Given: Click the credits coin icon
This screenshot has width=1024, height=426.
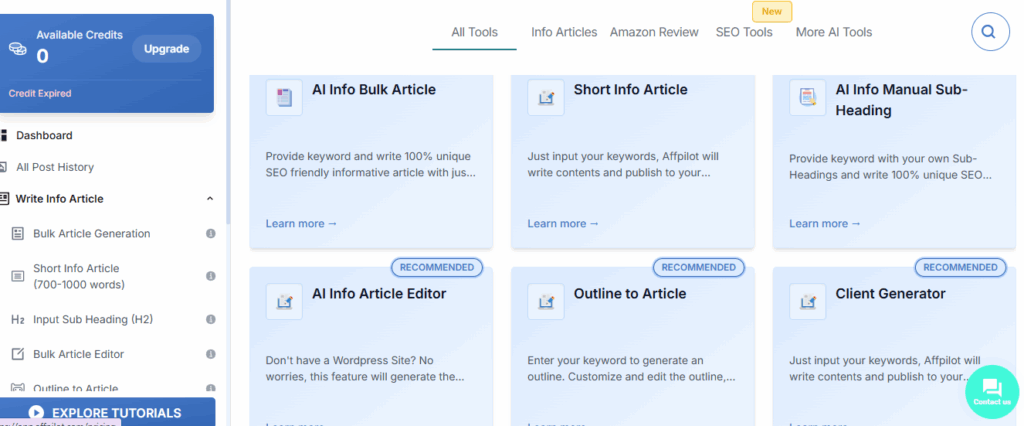Looking at the screenshot, I should pos(18,49).
